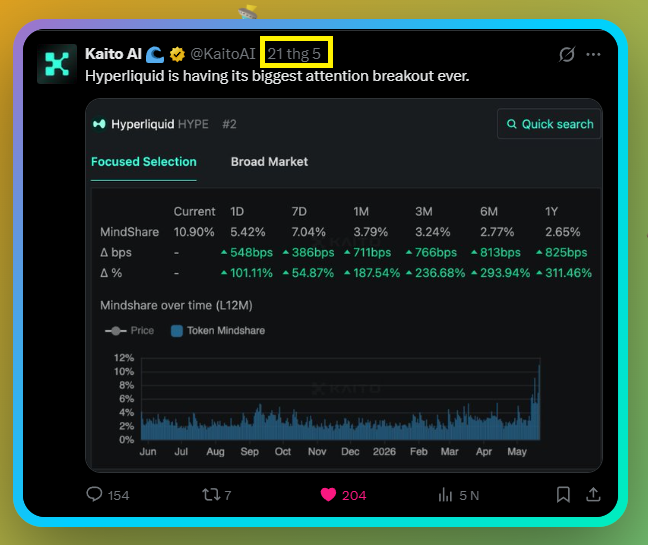Click the tweet text about Hyperliquid breakout
The image size is (648, 545).
(x=277, y=76)
